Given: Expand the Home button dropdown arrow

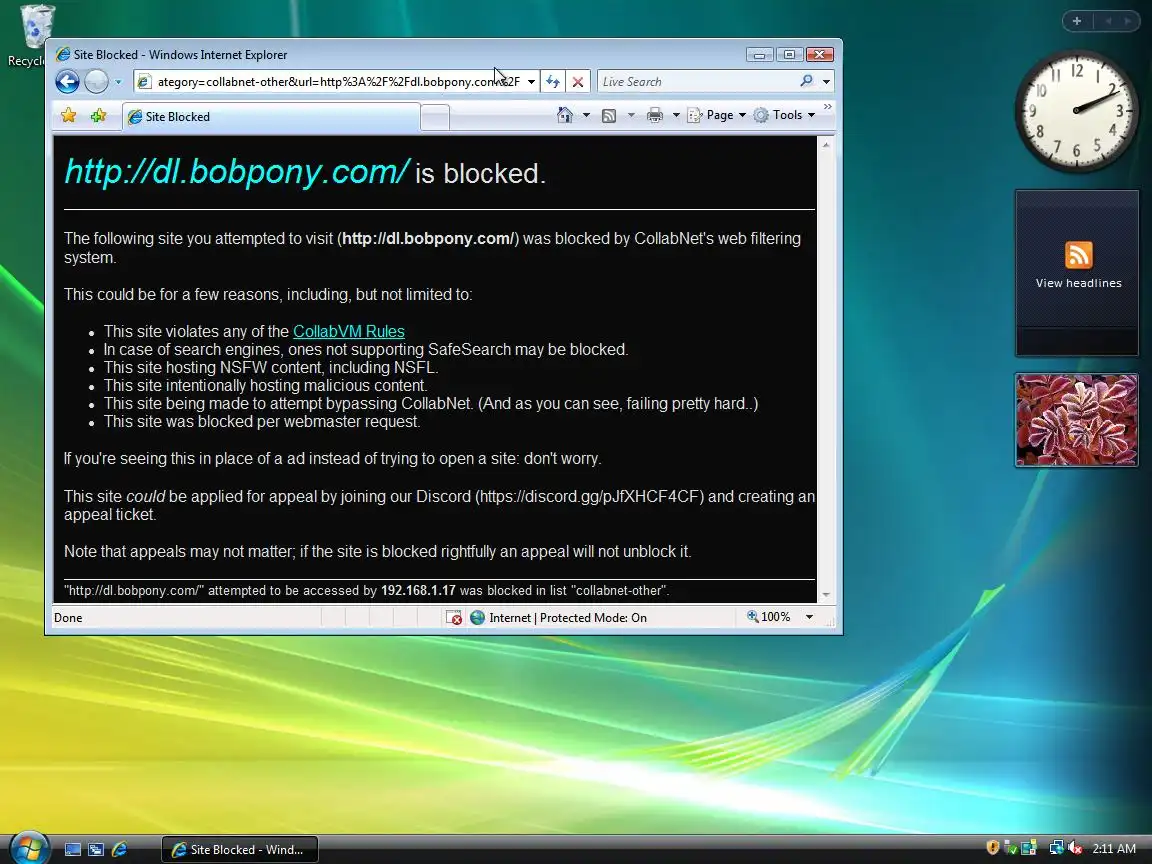Looking at the screenshot, I should 586,115.
